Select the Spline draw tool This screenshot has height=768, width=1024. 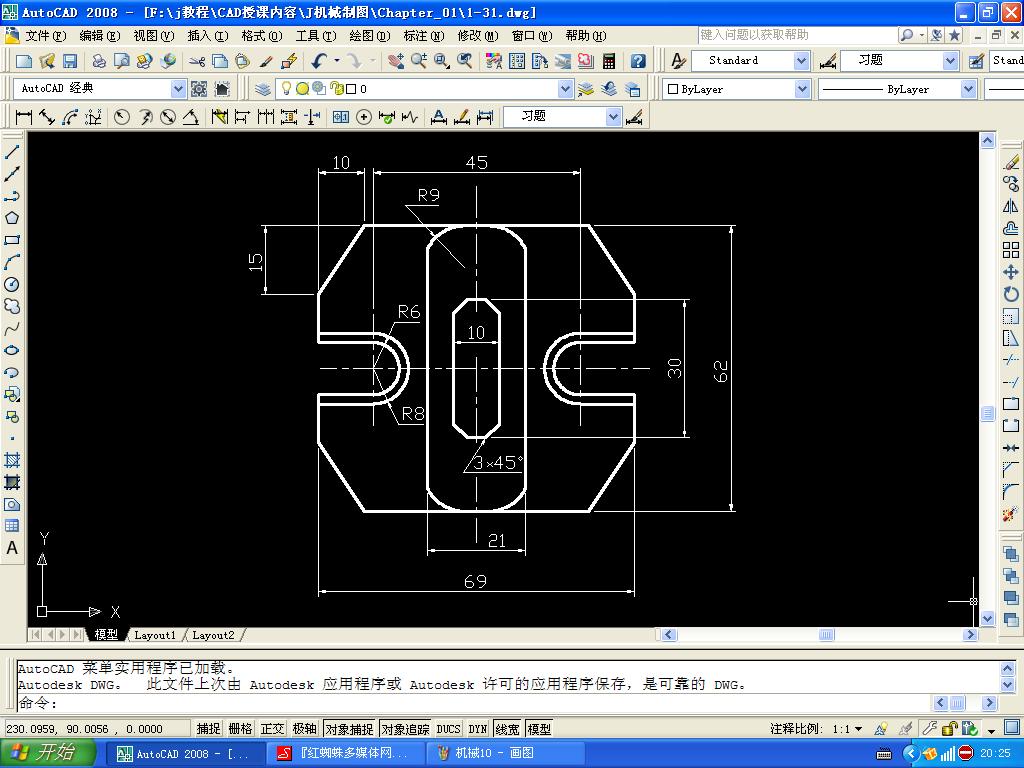(12, 328)
